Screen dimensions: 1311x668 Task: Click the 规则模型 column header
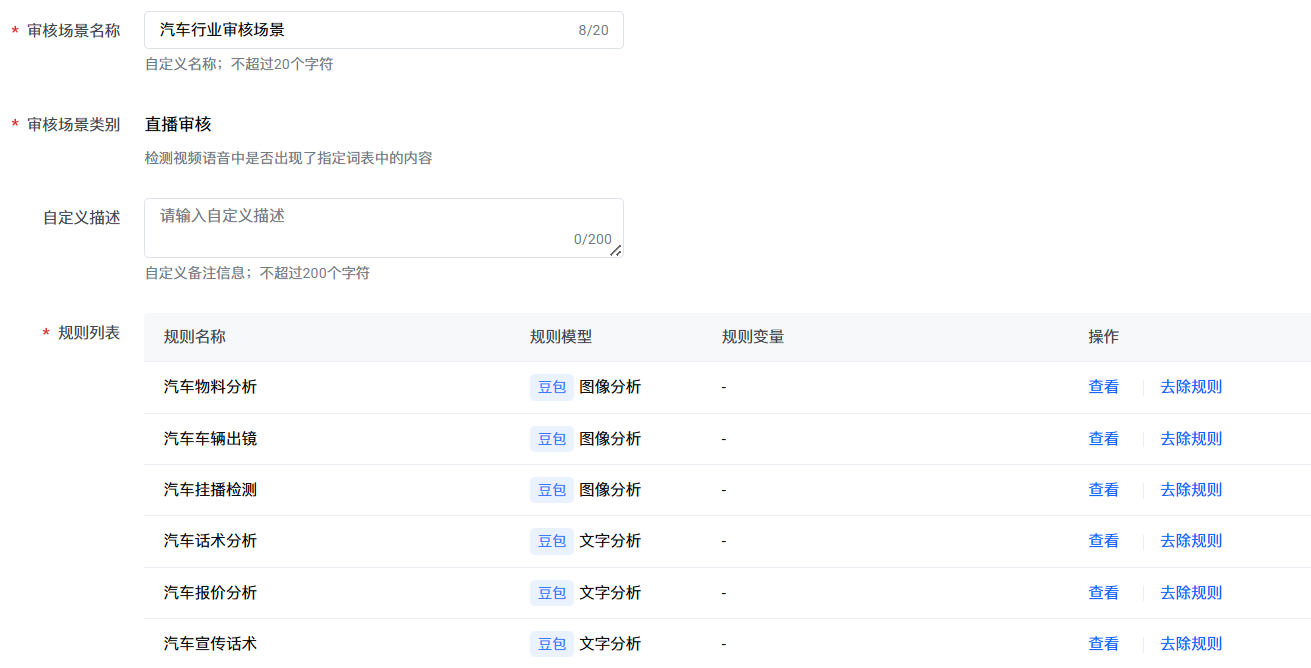click(x=560, y=337)
